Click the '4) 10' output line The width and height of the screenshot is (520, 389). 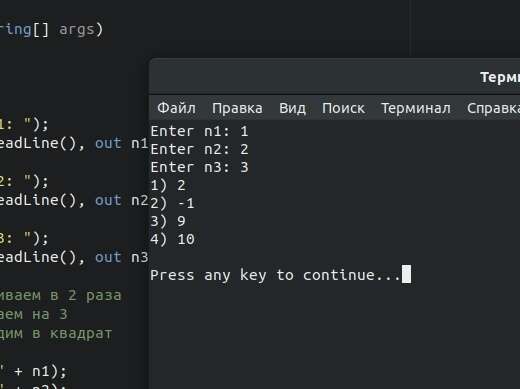tap(172, 239)
